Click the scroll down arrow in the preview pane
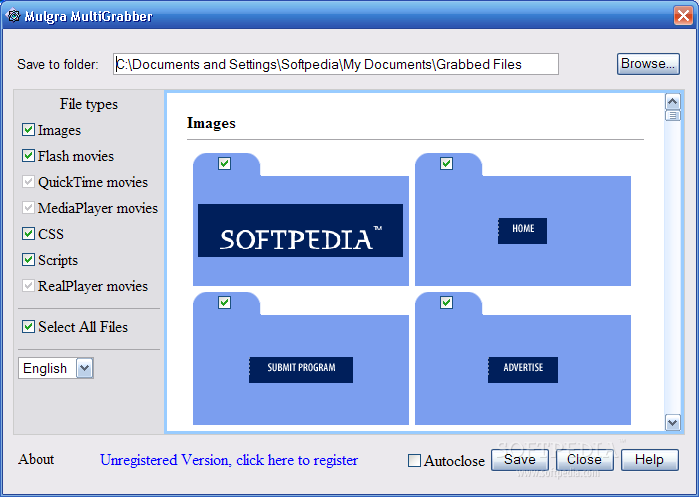699x497 pixels. (672, 422)
